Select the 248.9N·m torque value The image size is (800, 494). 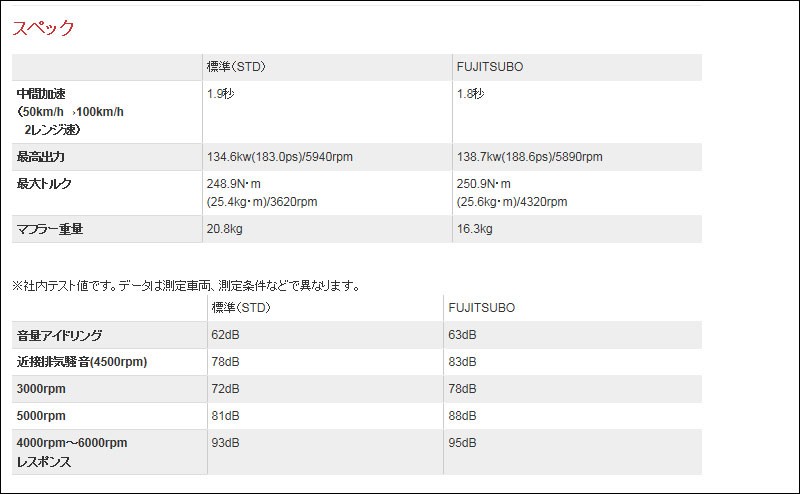click(x=234, y=184)
